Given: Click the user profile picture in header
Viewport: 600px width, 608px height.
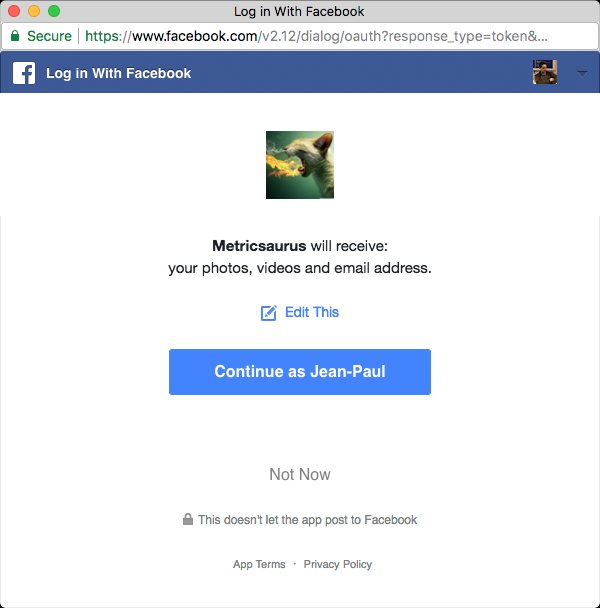Looking at the screenshot, I should pyautogui.click(x=545, y=72).
